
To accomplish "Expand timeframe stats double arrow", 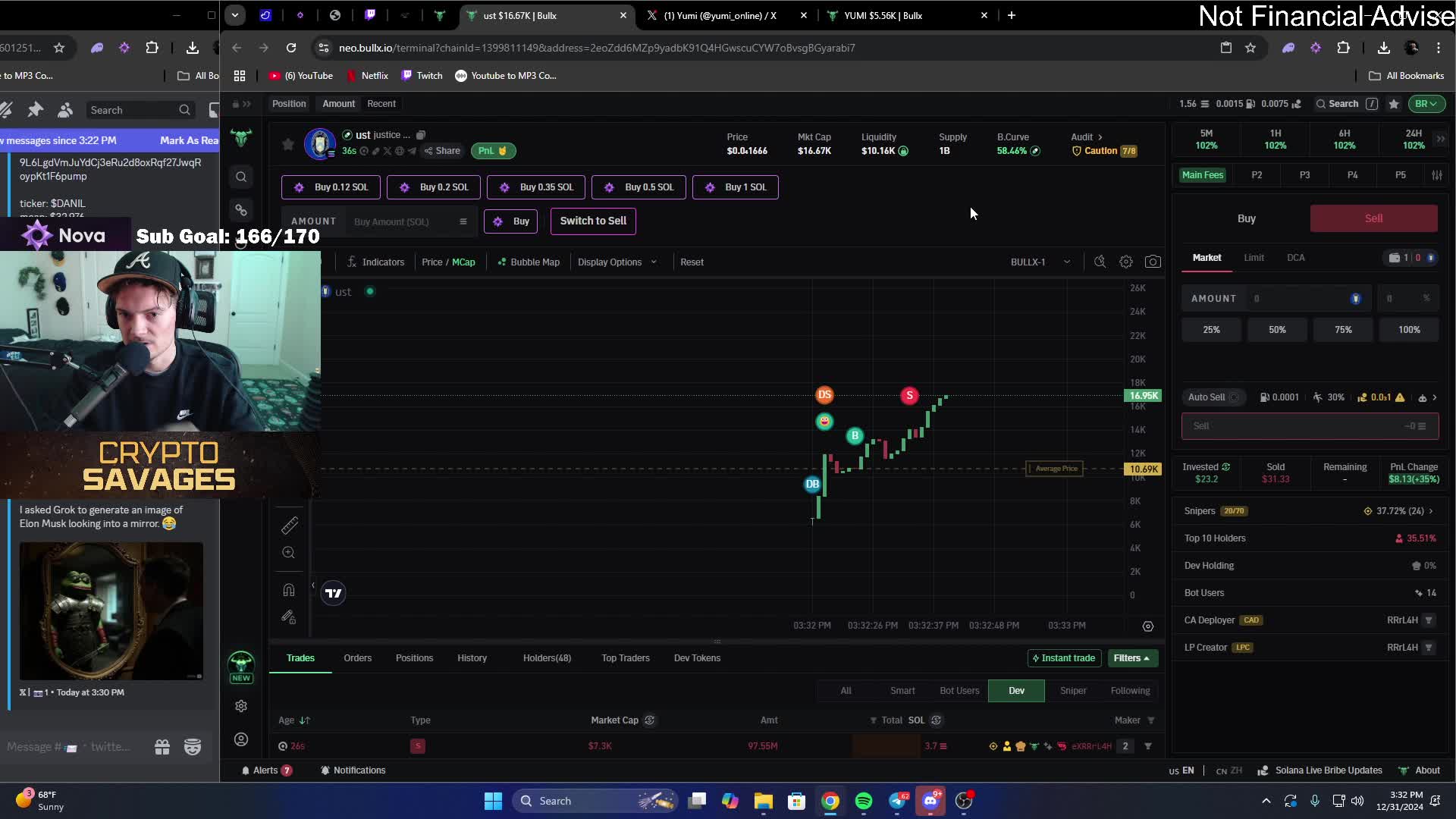I will [1440, 139].
